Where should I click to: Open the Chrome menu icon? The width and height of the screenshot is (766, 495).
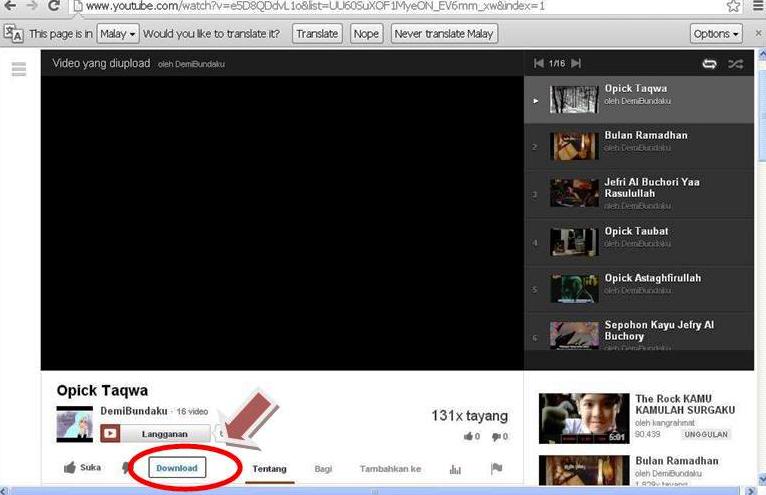[759, 6]
